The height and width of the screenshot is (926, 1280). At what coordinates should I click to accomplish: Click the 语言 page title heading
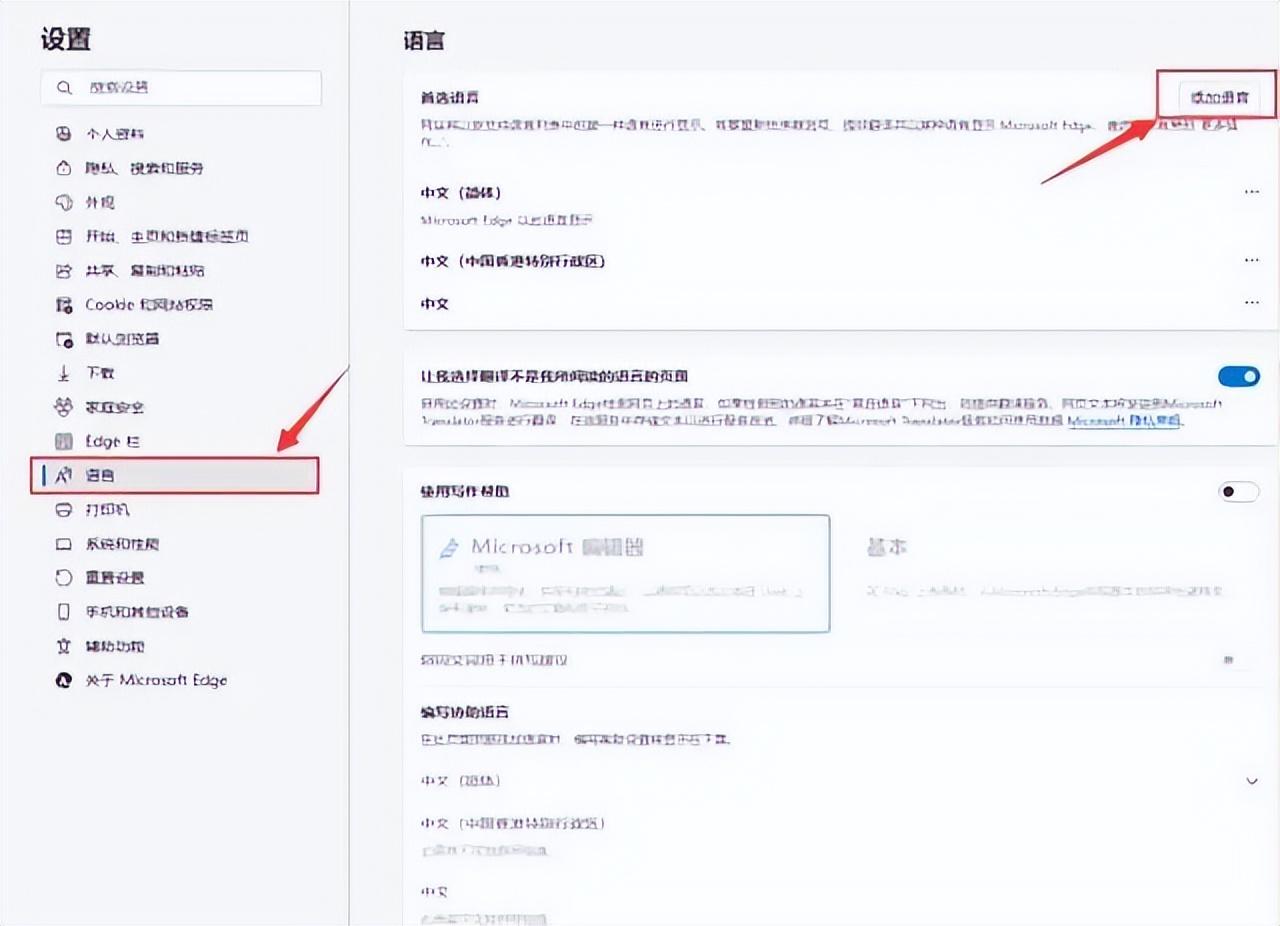tap(424, 41)
